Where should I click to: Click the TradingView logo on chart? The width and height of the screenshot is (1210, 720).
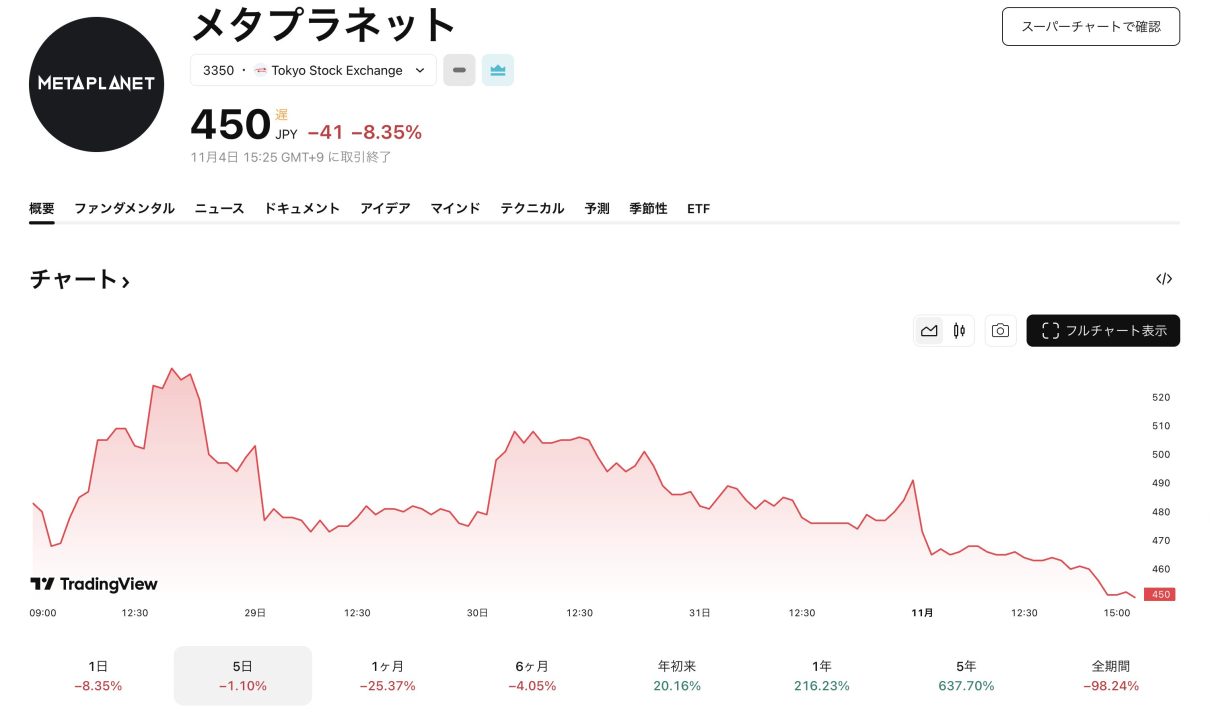click(x=94, y=584)
